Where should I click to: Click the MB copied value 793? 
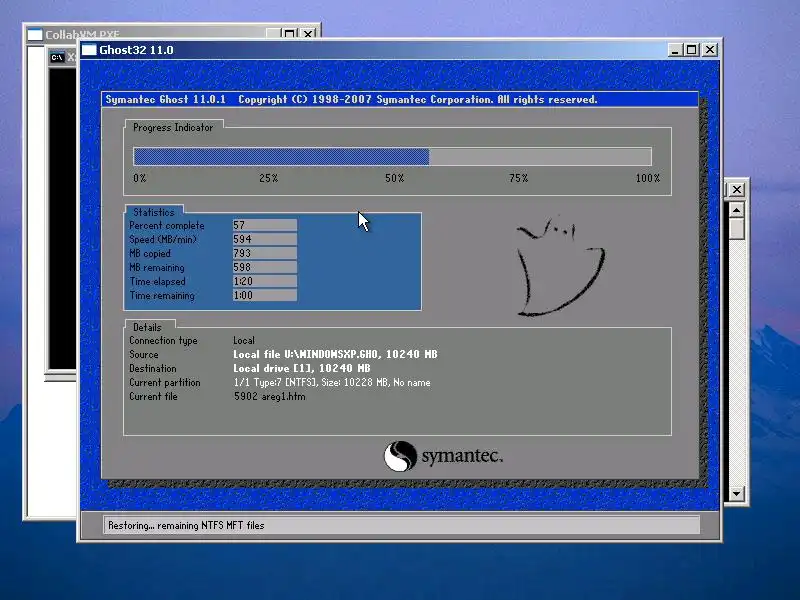pyautogui.click(x=265, y=253)
